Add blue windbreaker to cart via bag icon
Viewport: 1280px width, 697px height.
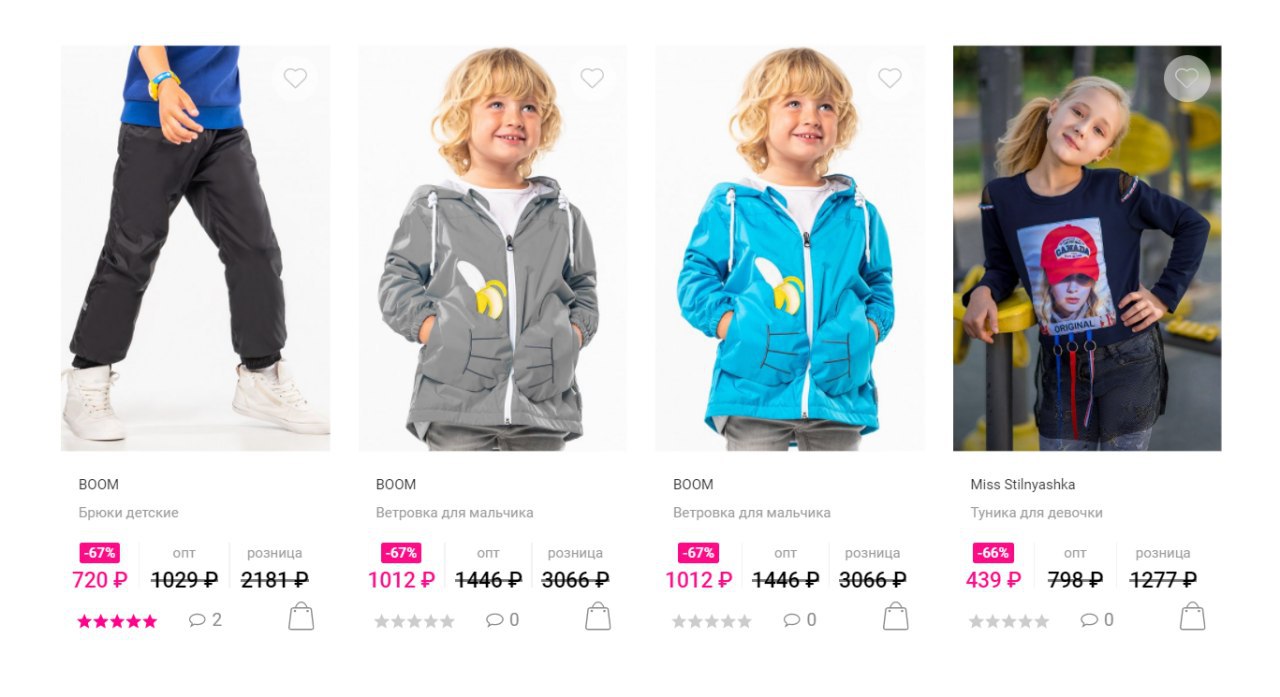(x=896, y=616)
